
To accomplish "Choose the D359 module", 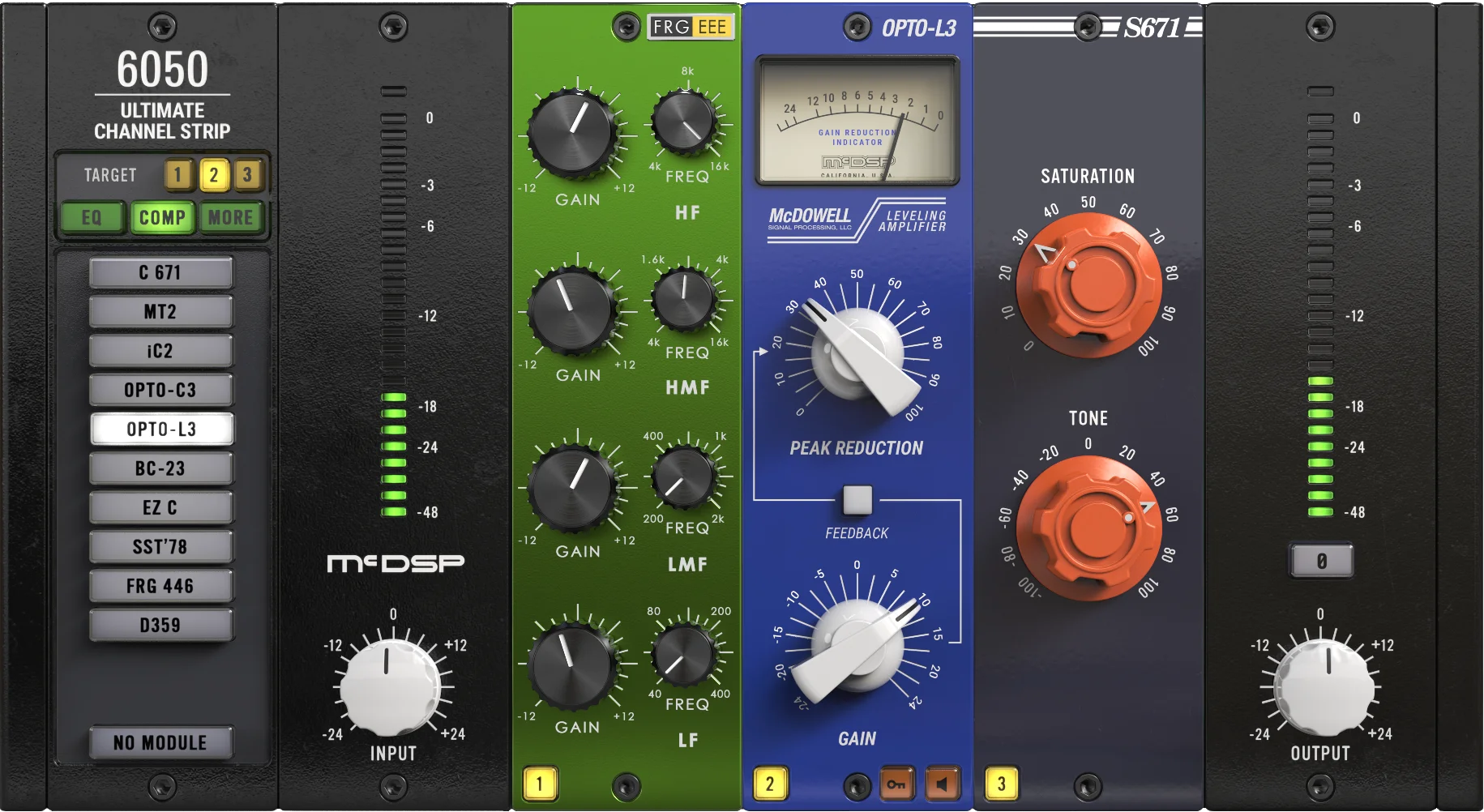I will [x=160, y=625].
